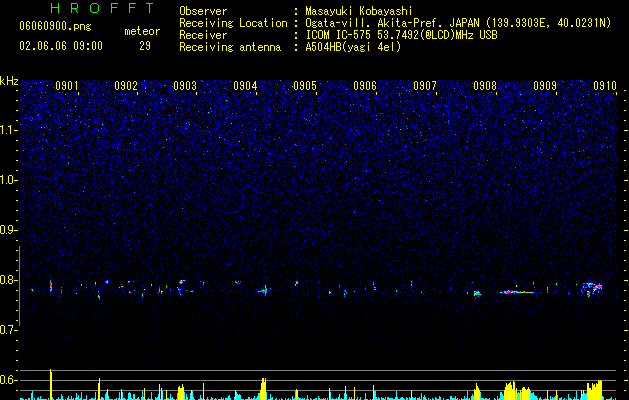629x400 pixels.
Task: Click the observer name Masayuki Kobayashi
Action: (x=359, y=11)
